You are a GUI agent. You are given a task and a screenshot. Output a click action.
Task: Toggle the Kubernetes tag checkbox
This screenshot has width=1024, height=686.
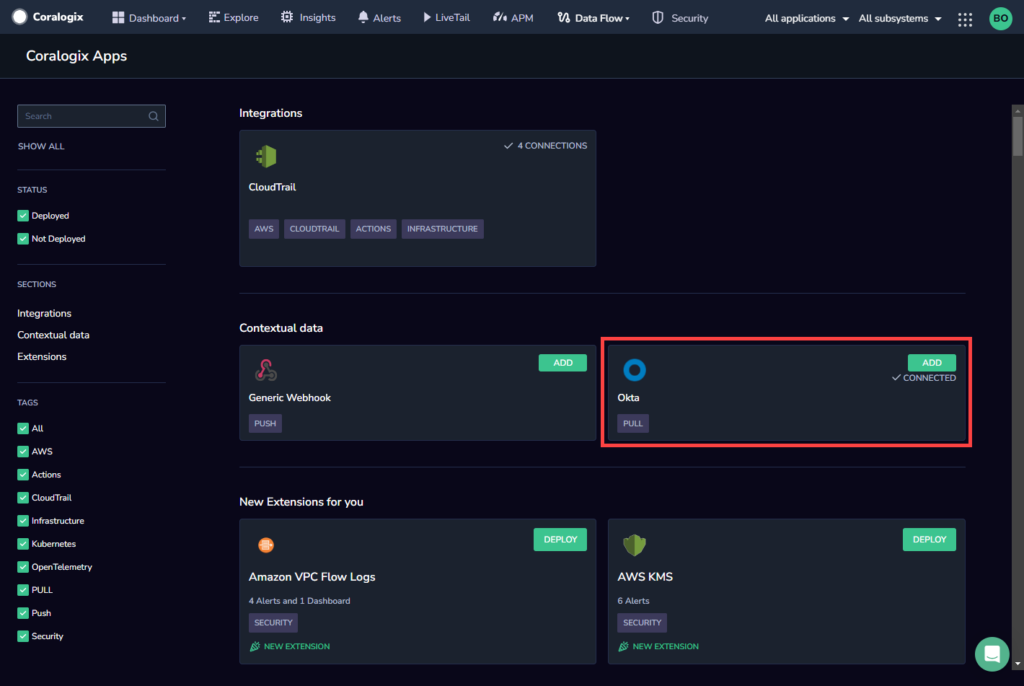23,544
